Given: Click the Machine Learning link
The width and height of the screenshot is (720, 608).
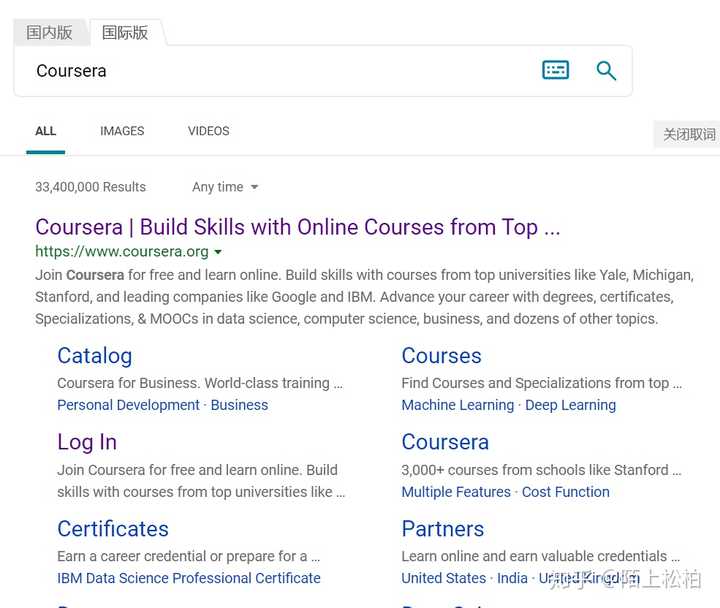Looking at the screenshot, I should pyautogui.click(x=458, y=405).
